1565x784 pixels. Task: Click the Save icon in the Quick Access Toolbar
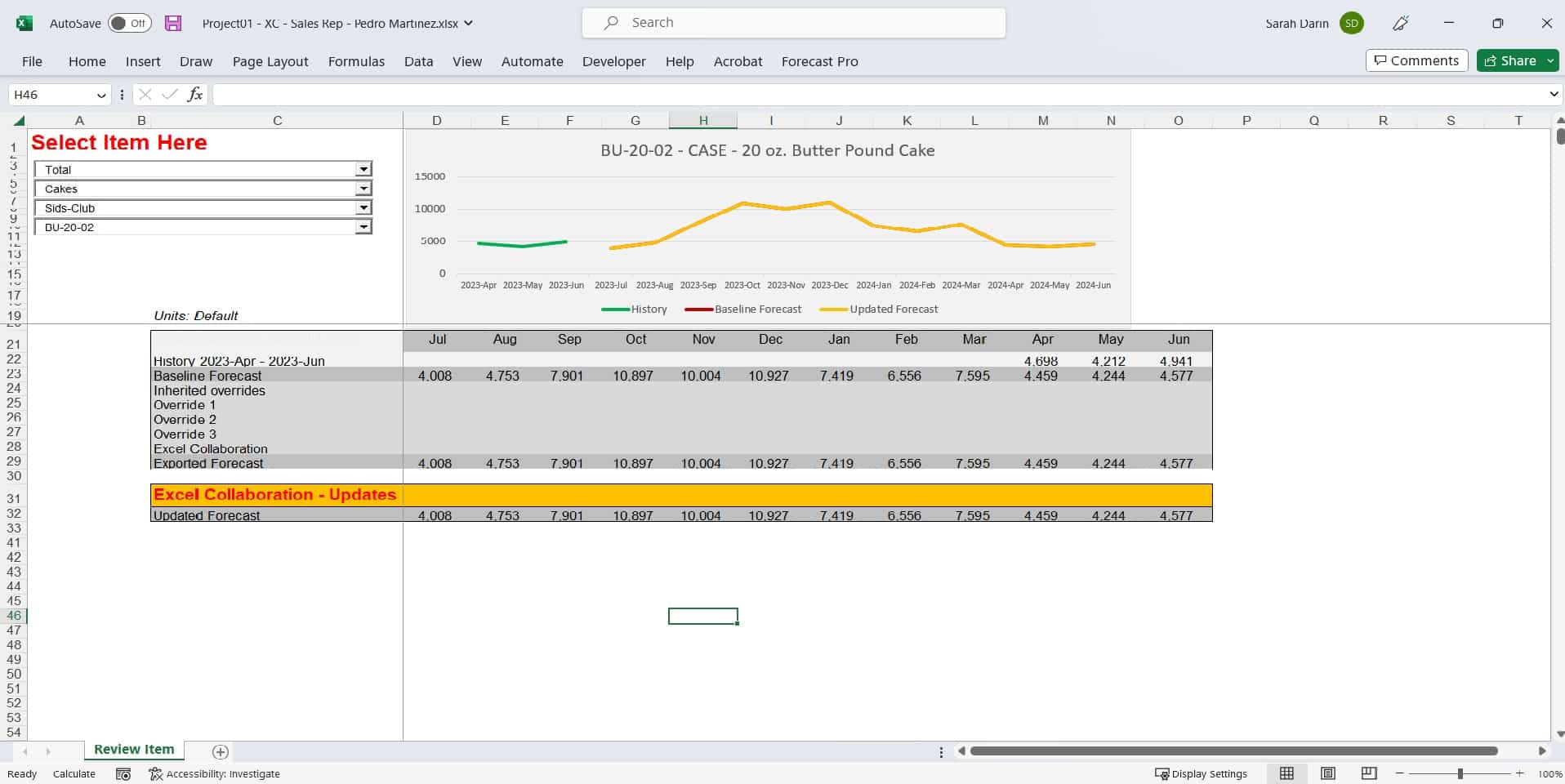click(x=172, y=23)
